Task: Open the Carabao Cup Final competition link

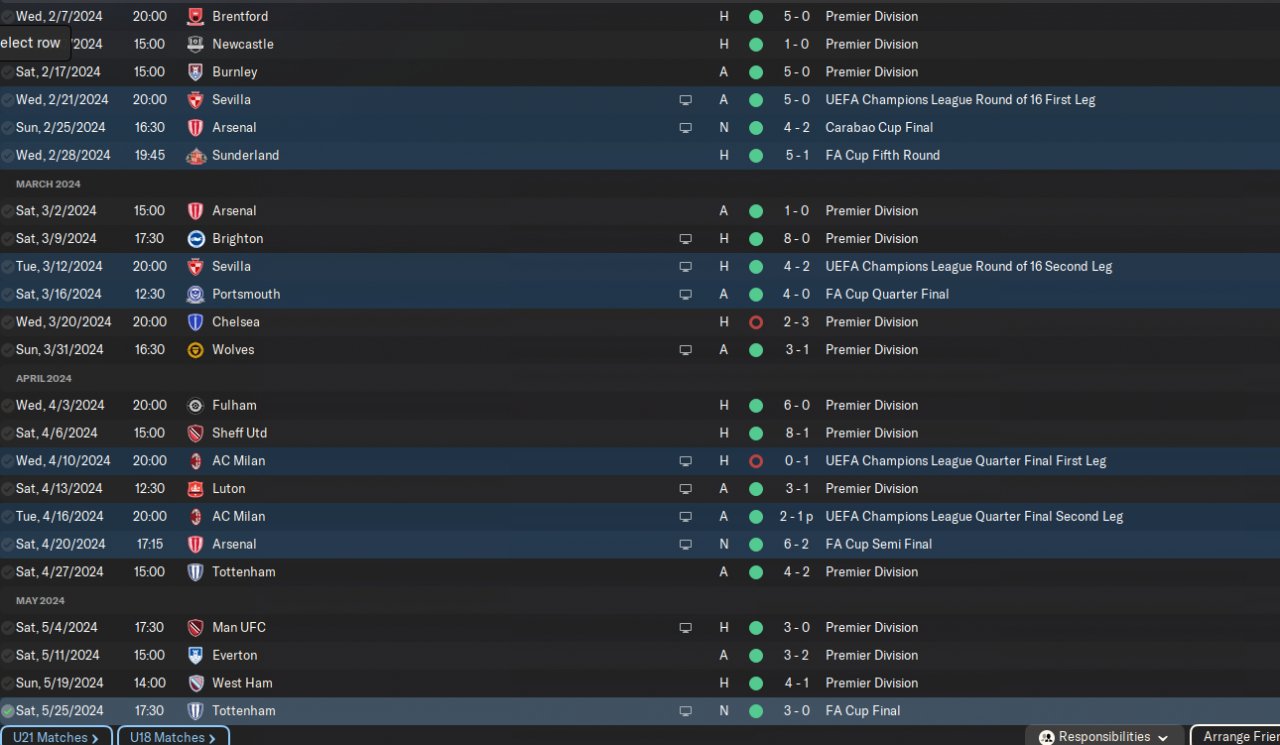Action: point(878,127)
